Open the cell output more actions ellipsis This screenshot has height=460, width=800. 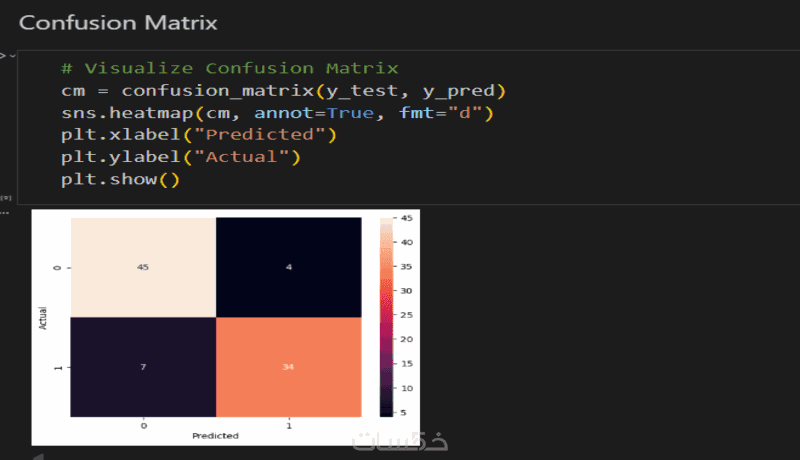4,212
